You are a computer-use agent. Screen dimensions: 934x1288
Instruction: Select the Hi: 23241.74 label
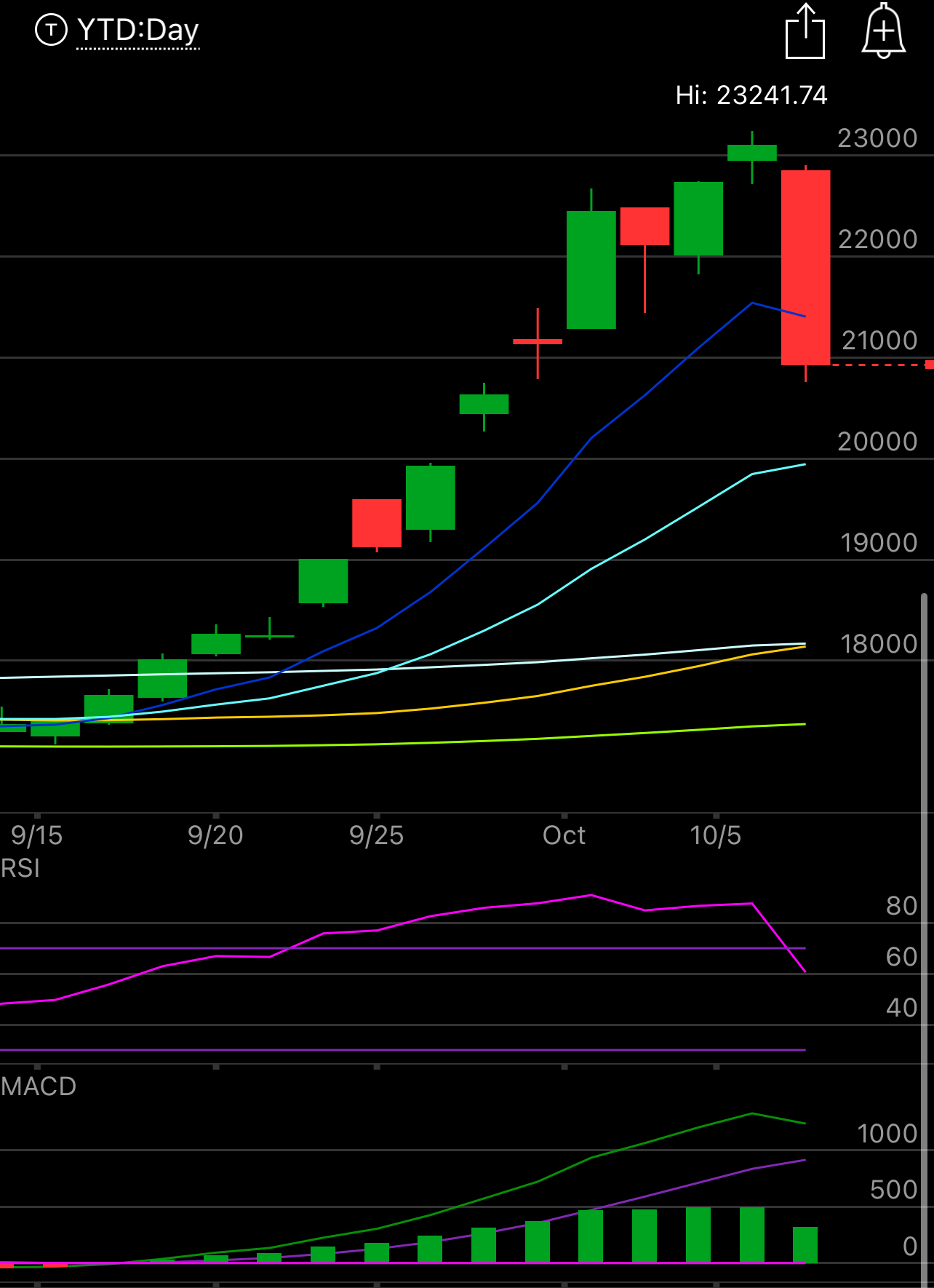pos(751,95)
